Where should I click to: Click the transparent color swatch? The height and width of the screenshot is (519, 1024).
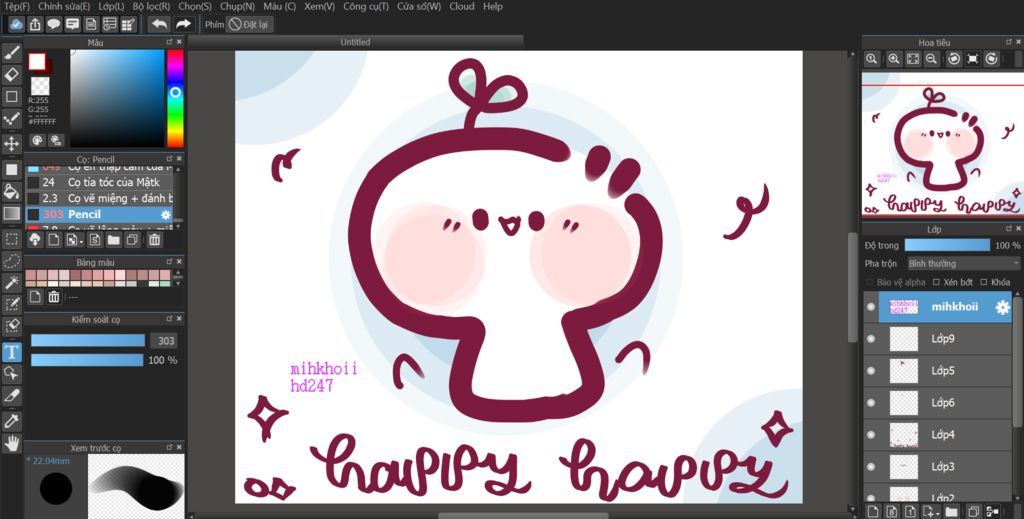pyautogui.click(x=40, y=86)
